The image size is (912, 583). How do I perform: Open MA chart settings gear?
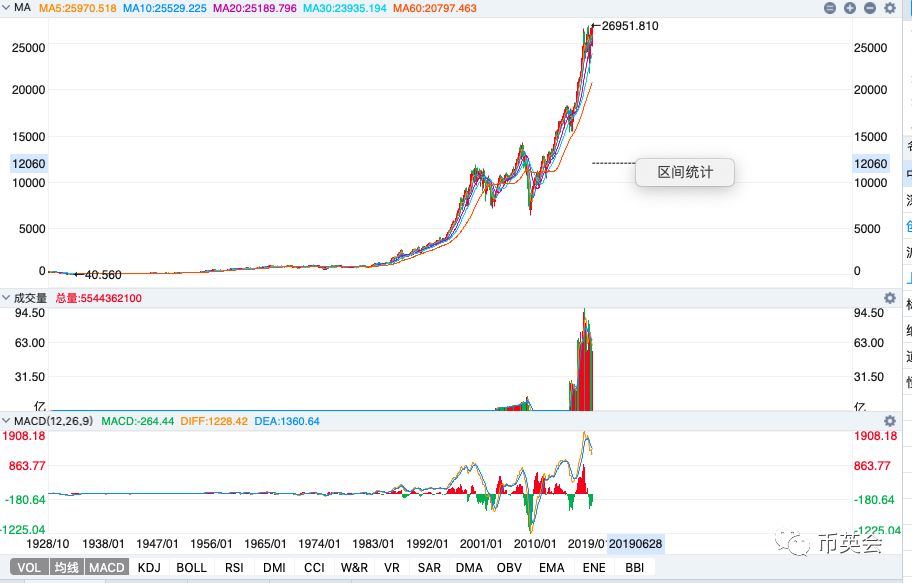coord(889,8)
